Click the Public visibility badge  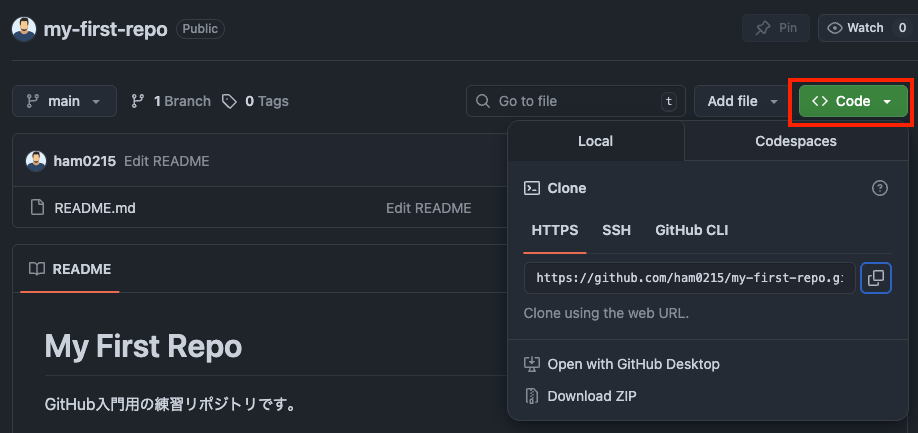(x=200, y=29)
